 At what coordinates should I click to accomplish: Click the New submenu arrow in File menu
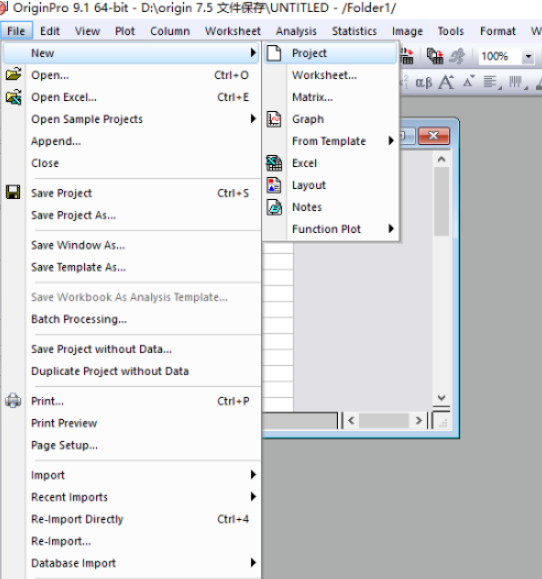(x=253, y=53)
